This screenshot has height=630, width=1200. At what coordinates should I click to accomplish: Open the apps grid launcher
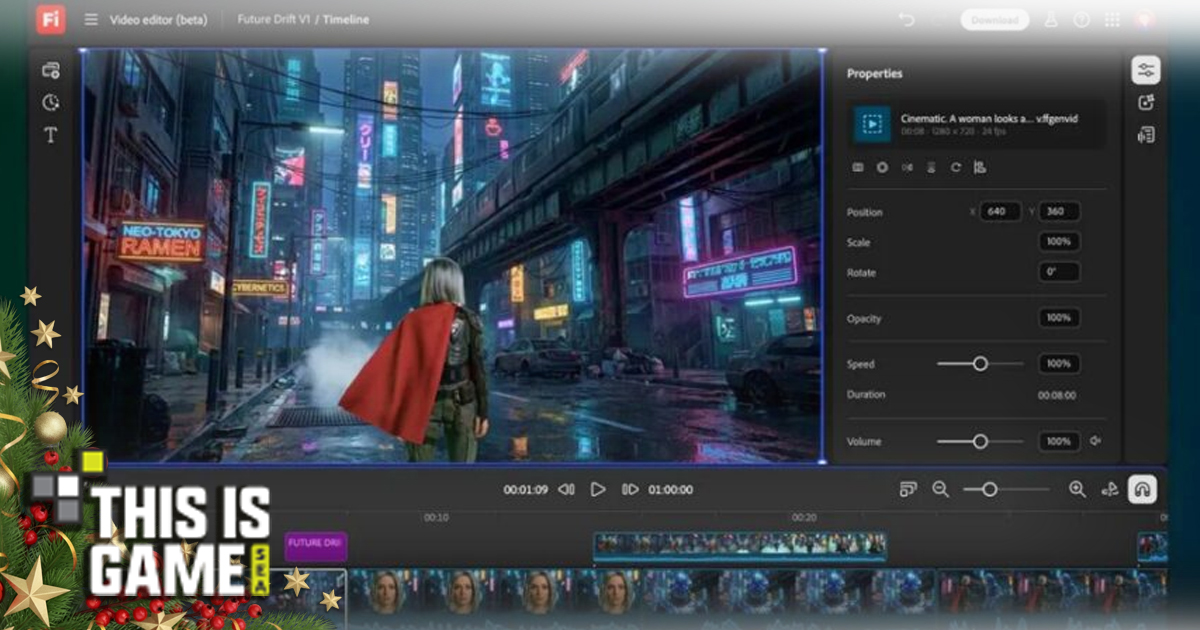(1112, 20)
